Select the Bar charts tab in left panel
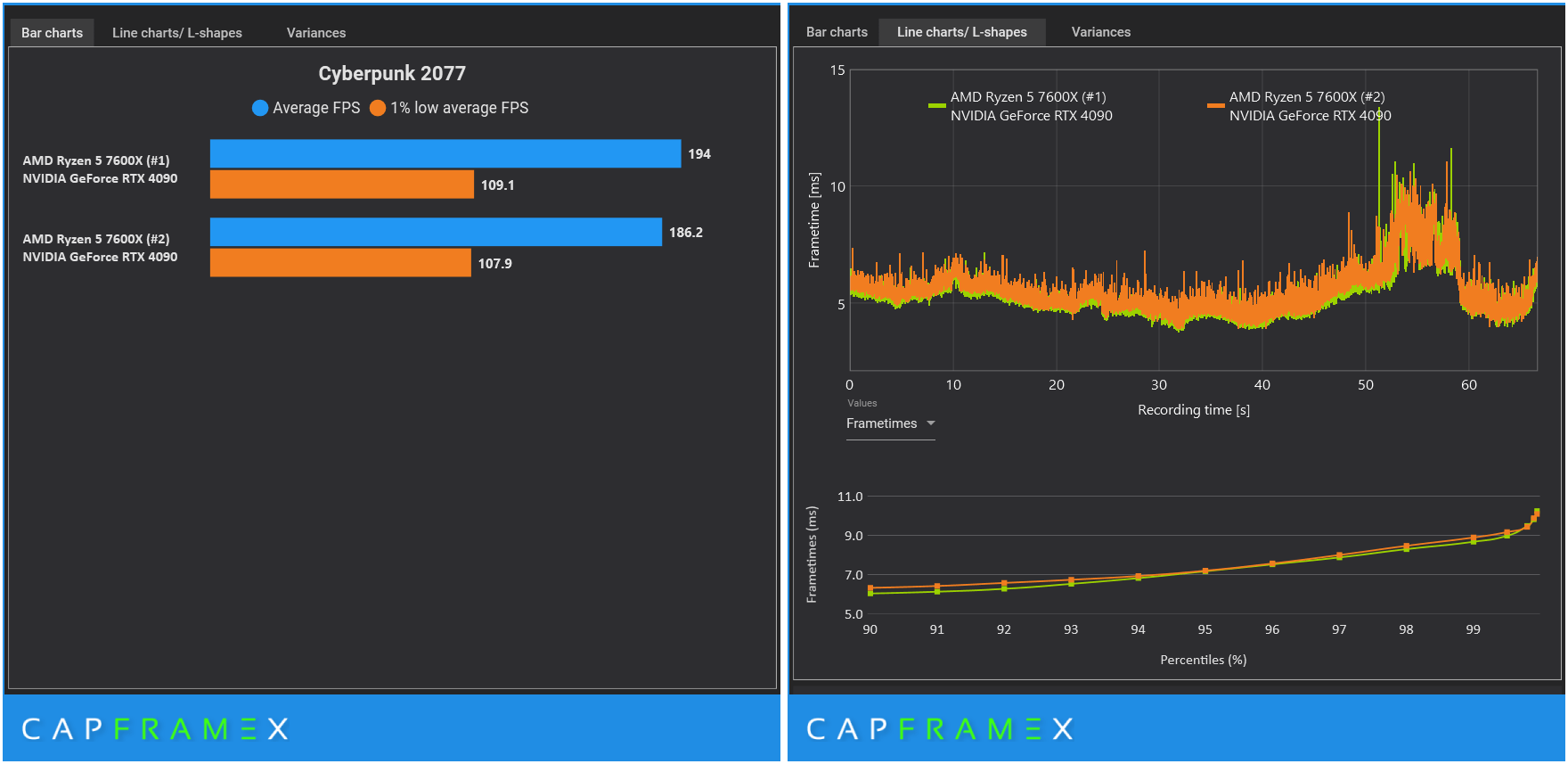The height and width of the screenshot is (764, 1568). click(52, 33)
